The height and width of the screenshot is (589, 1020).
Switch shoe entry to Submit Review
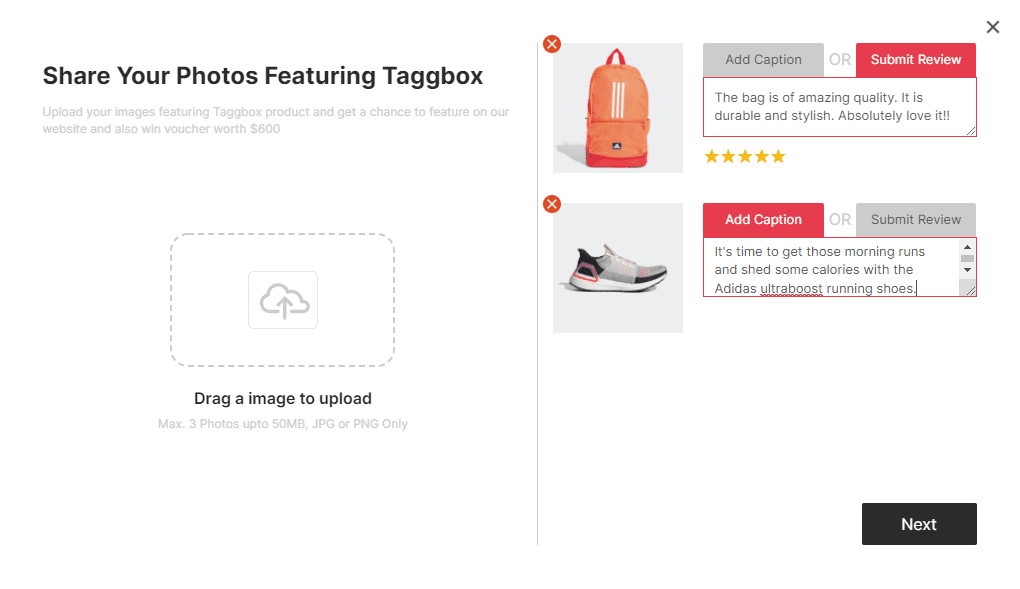click(915, 220)
